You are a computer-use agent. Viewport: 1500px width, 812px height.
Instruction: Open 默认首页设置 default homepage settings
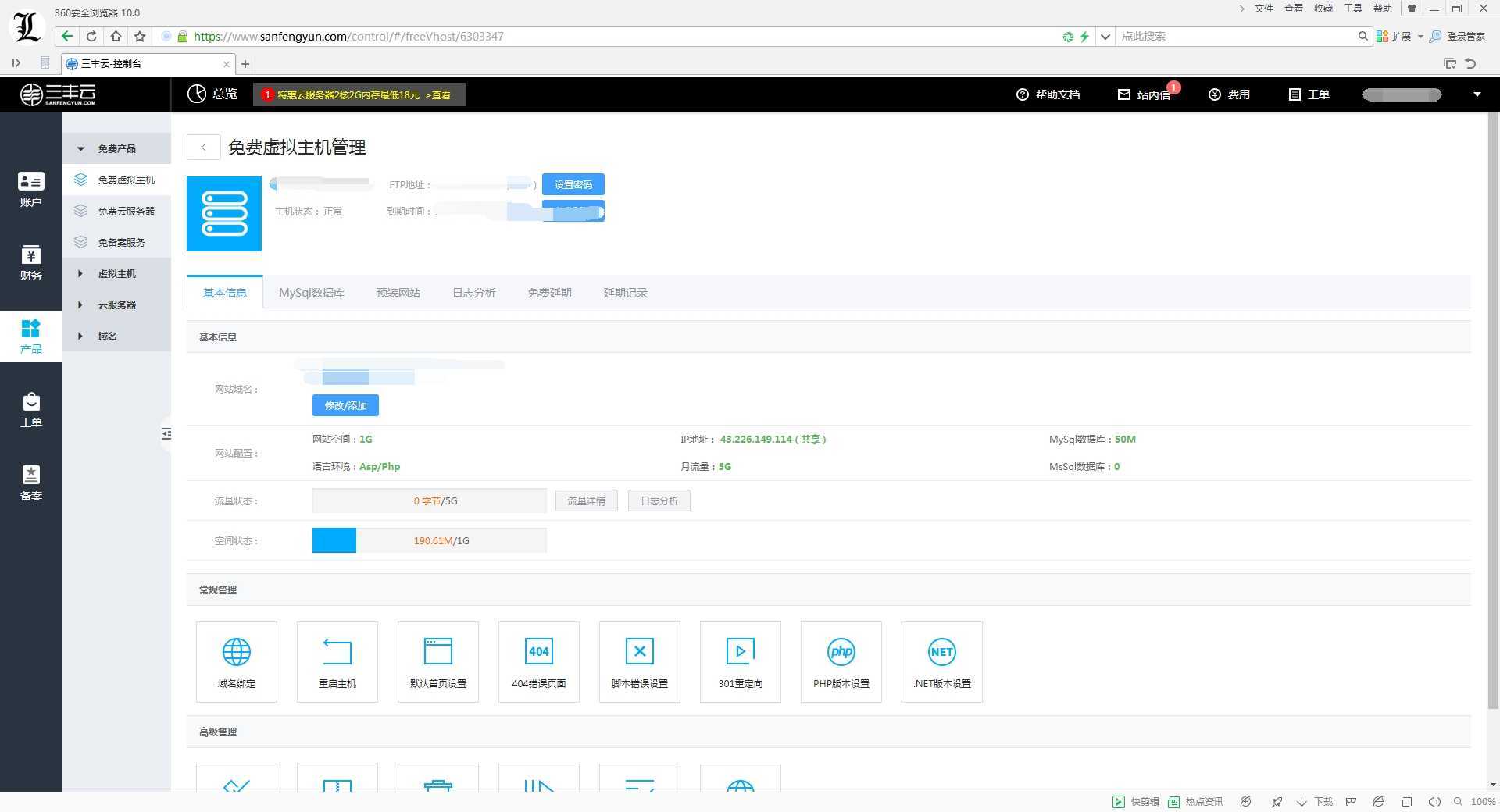tap(438, 662)
